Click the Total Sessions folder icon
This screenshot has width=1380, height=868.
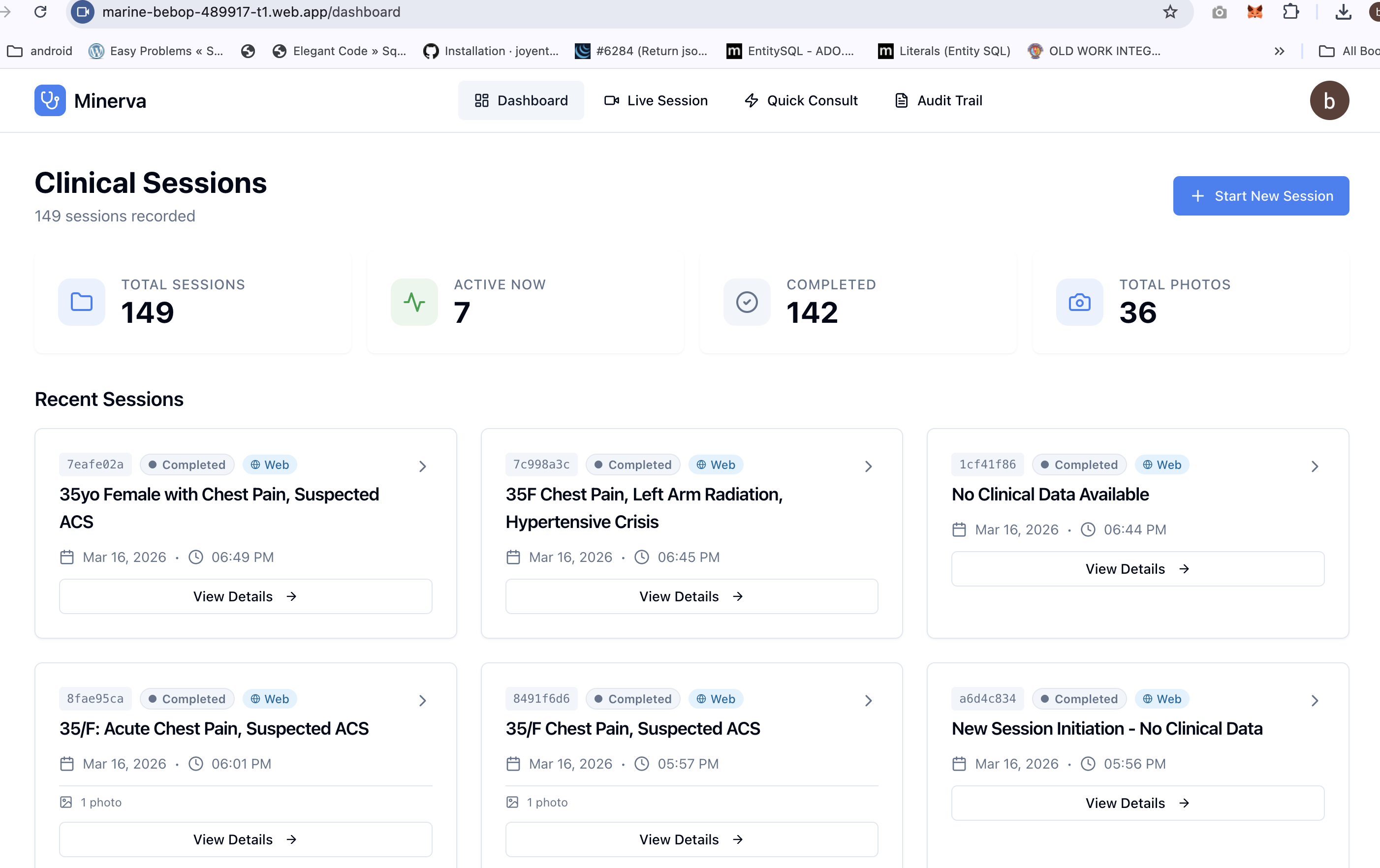click(x=81, y=302)
